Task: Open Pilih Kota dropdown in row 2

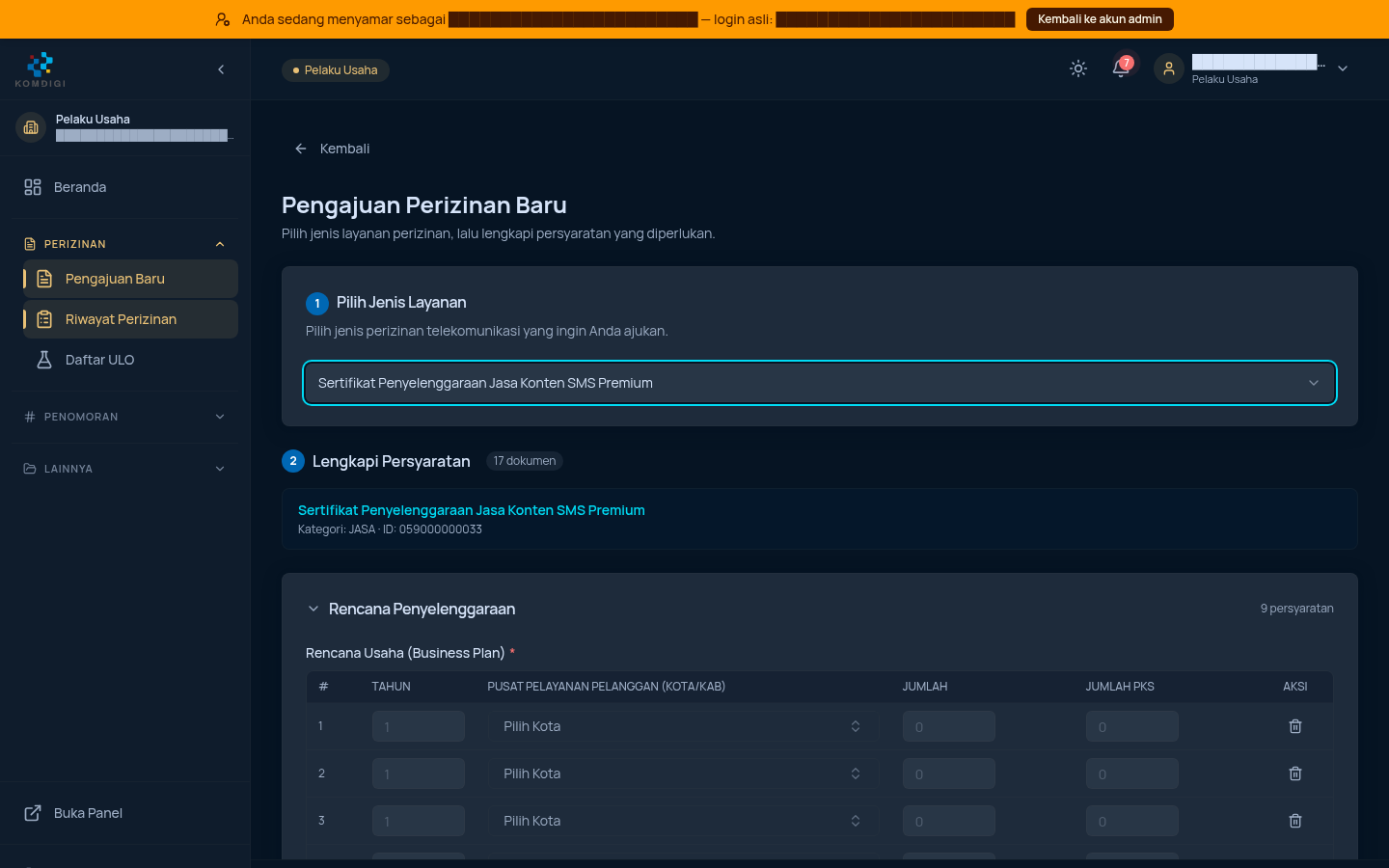Action: point(683,773)
